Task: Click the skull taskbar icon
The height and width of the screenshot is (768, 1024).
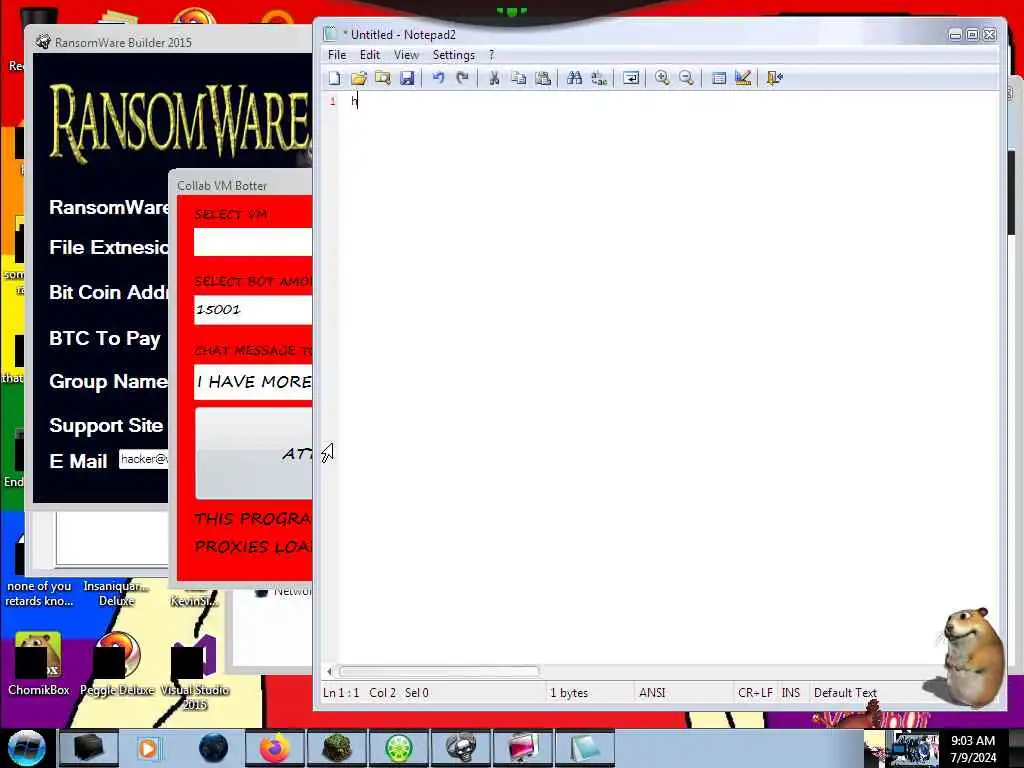Action: click(460, 748)
